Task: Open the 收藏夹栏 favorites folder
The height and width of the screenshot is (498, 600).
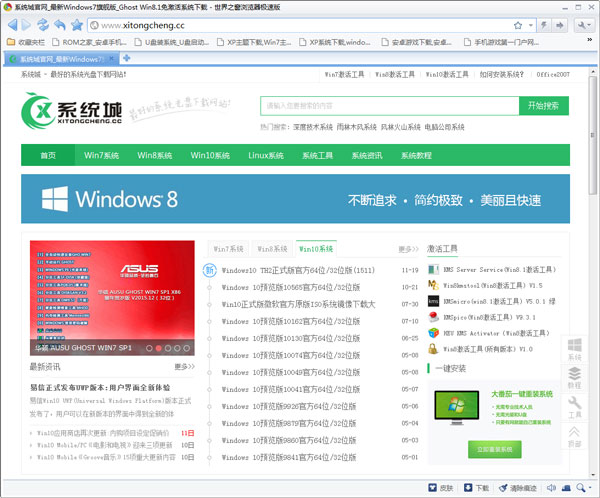Action: point(26,42)
